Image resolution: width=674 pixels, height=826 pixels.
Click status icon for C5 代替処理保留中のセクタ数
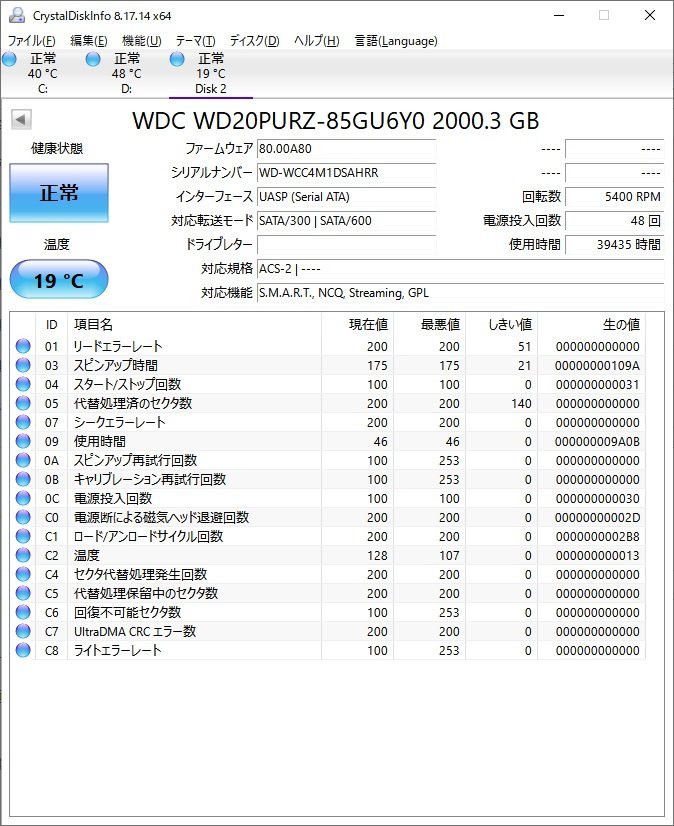coord(23,593)
